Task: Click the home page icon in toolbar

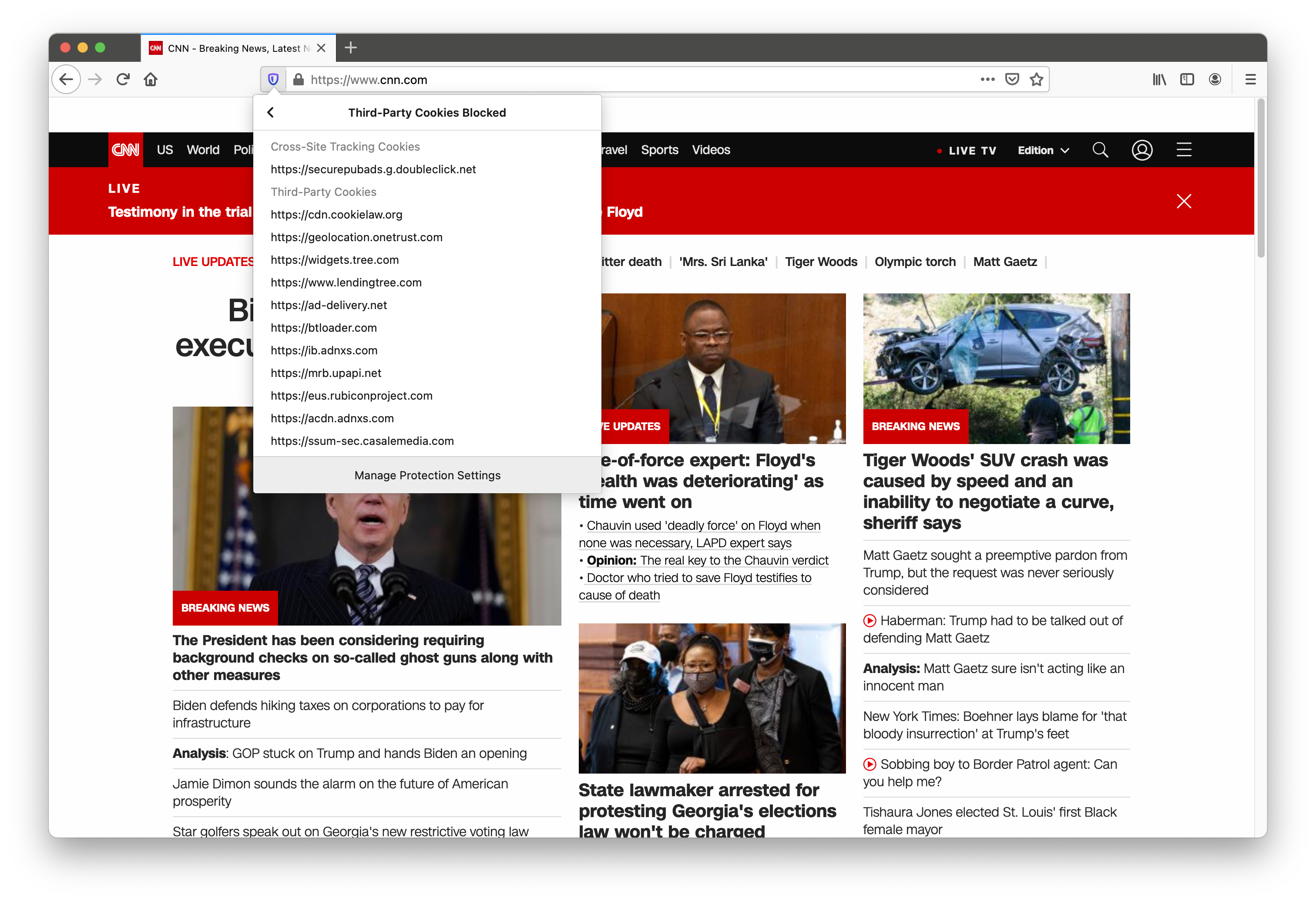Action: click(x=152, y=79)
